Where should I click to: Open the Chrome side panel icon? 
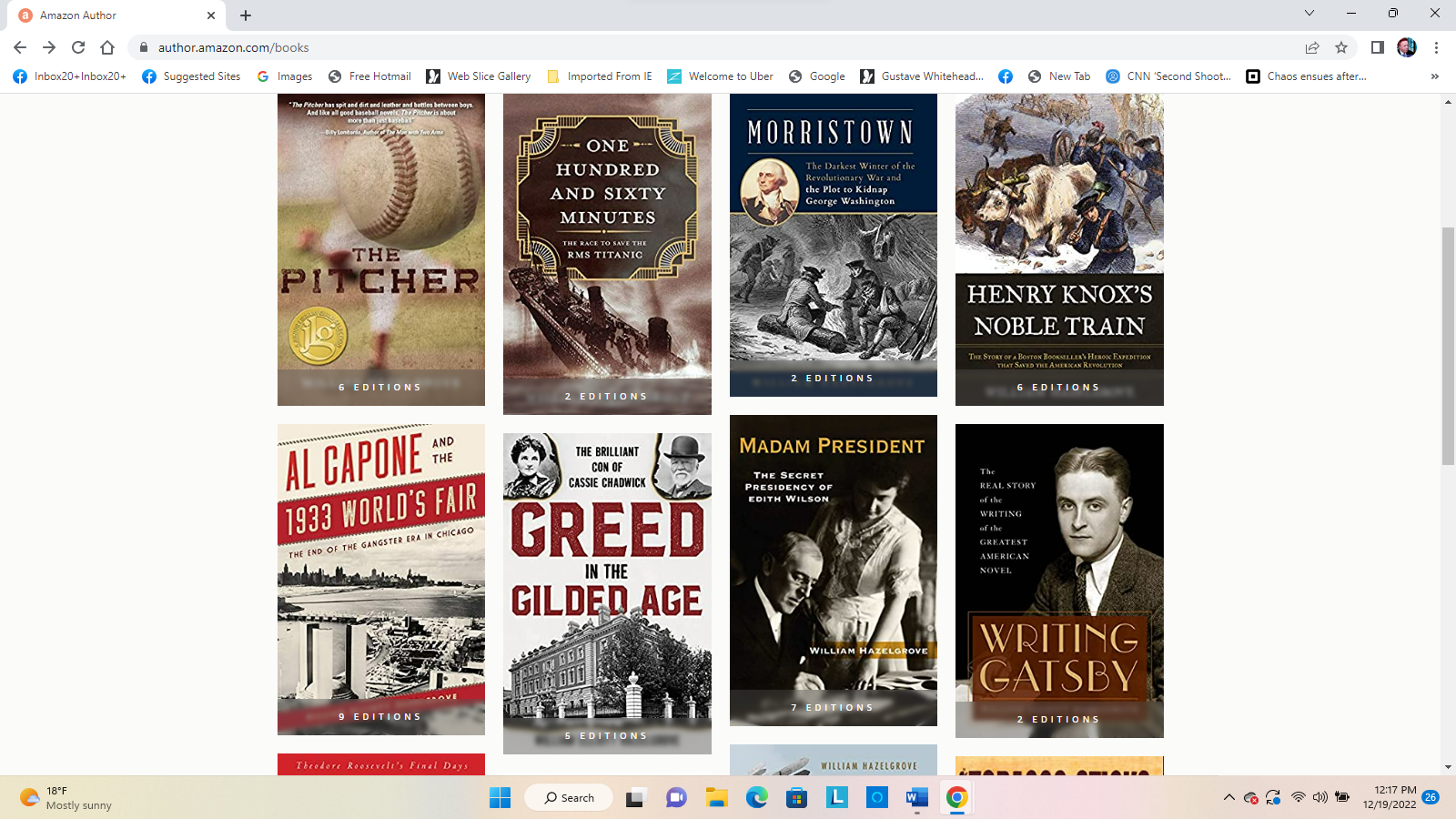(x=1377, y=47)
